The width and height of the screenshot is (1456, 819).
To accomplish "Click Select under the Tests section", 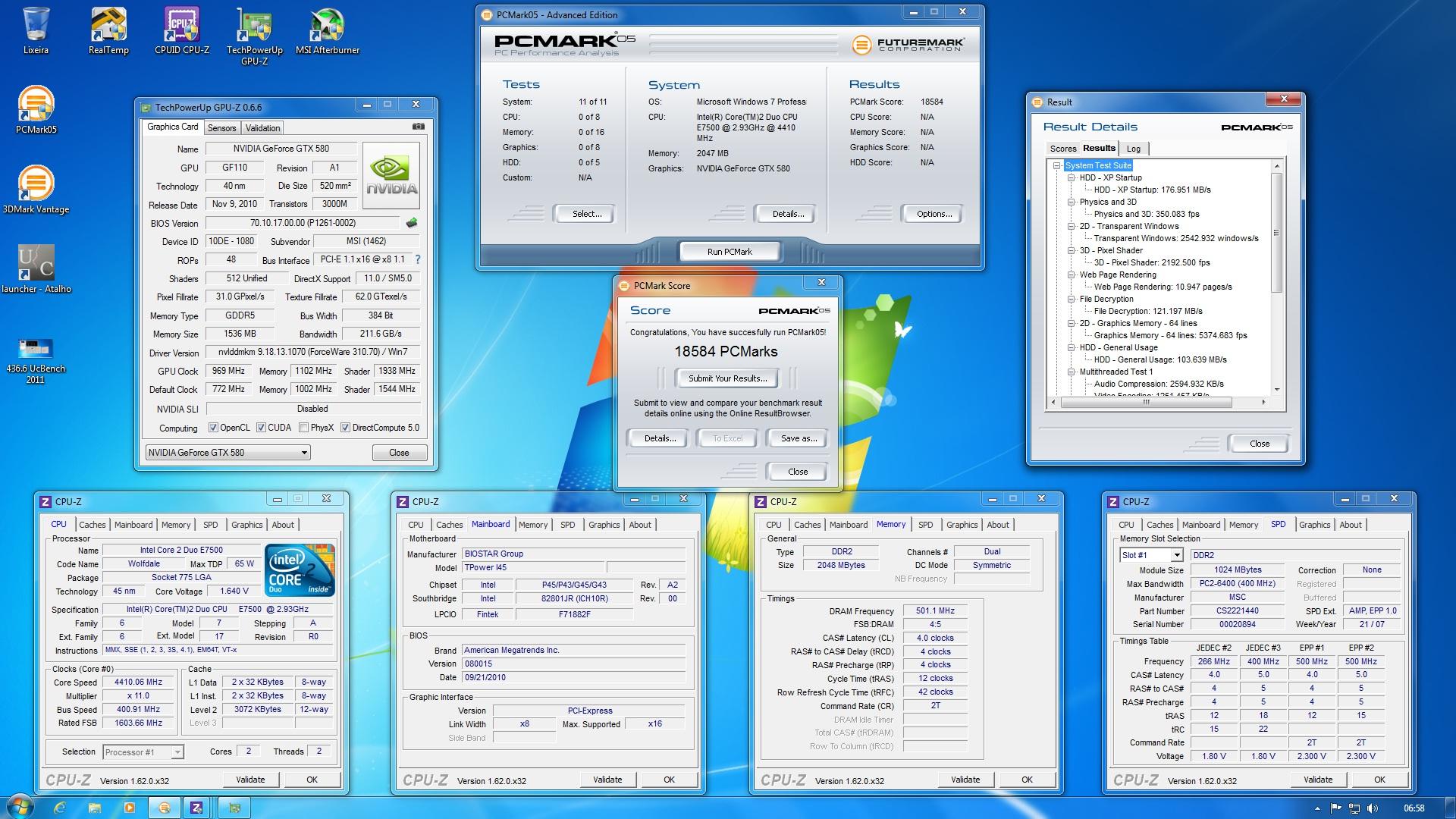I will [587, 214].
